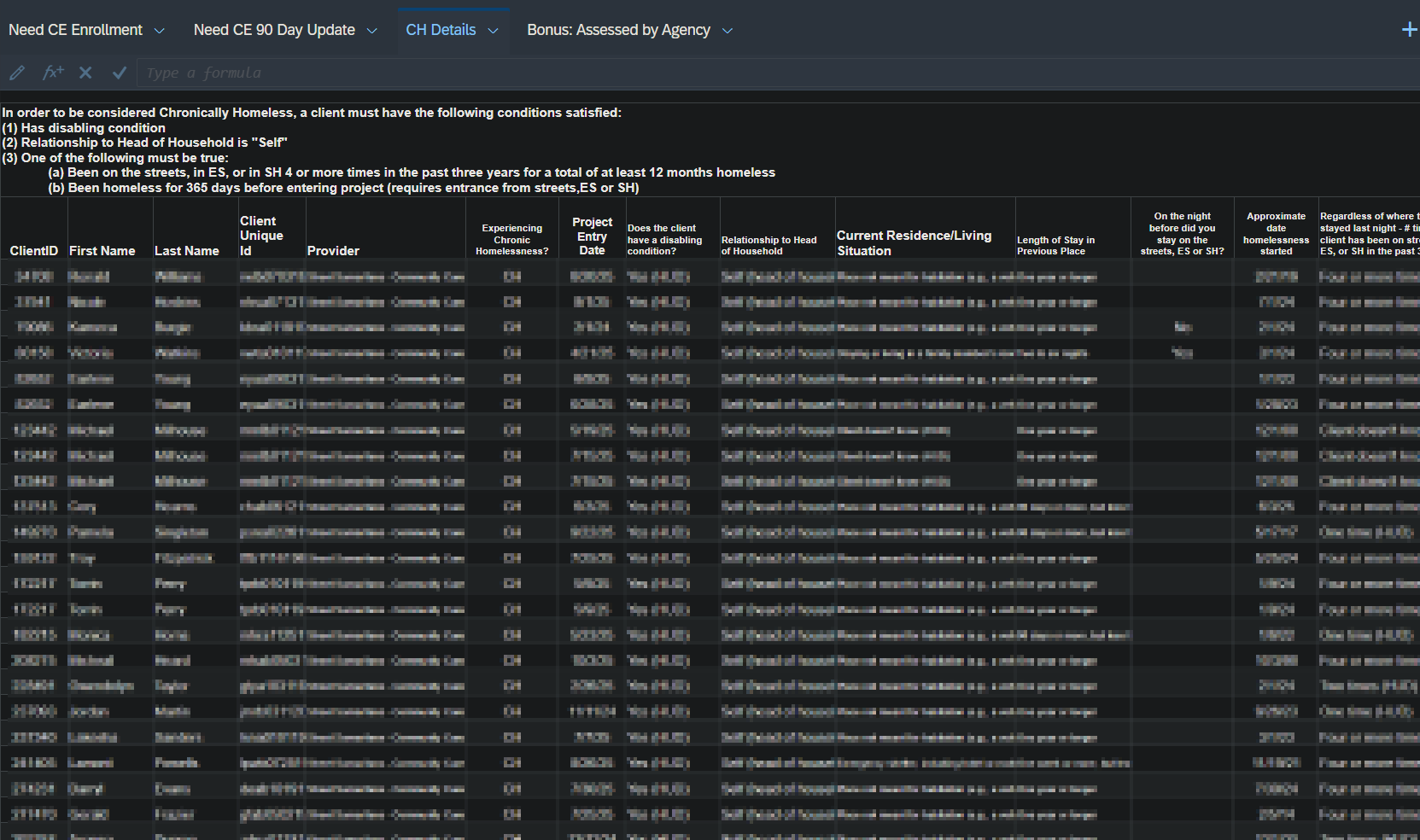
Task: Open Need CE 90 Day Update tab menu arrow
Action: 371,31
